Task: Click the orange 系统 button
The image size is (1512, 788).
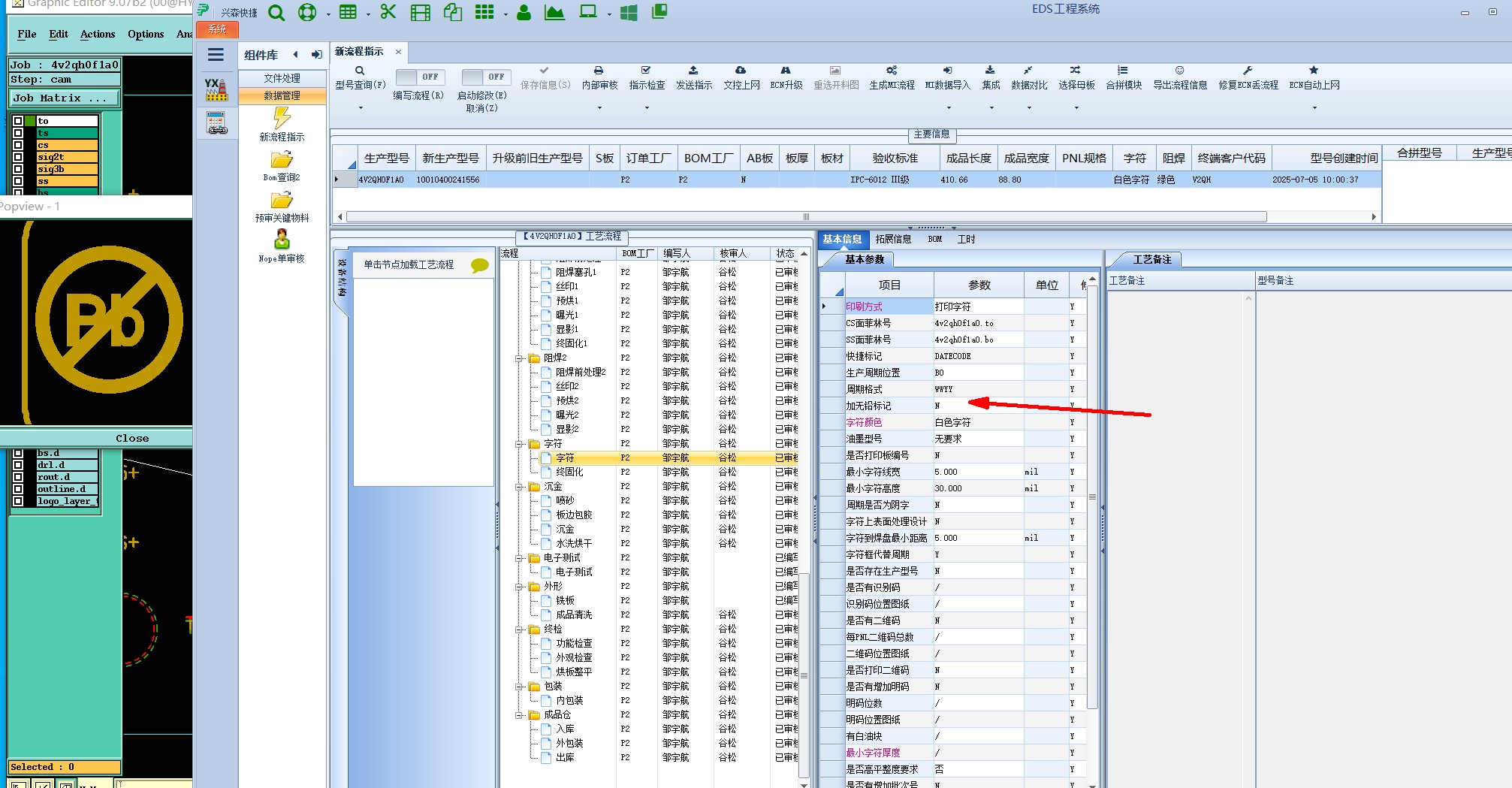Action: click(x=217, y=29)
